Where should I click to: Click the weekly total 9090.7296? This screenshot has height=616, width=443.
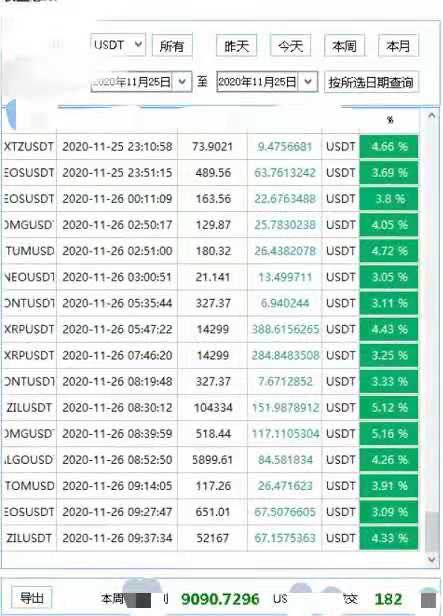tap(220, 599)
